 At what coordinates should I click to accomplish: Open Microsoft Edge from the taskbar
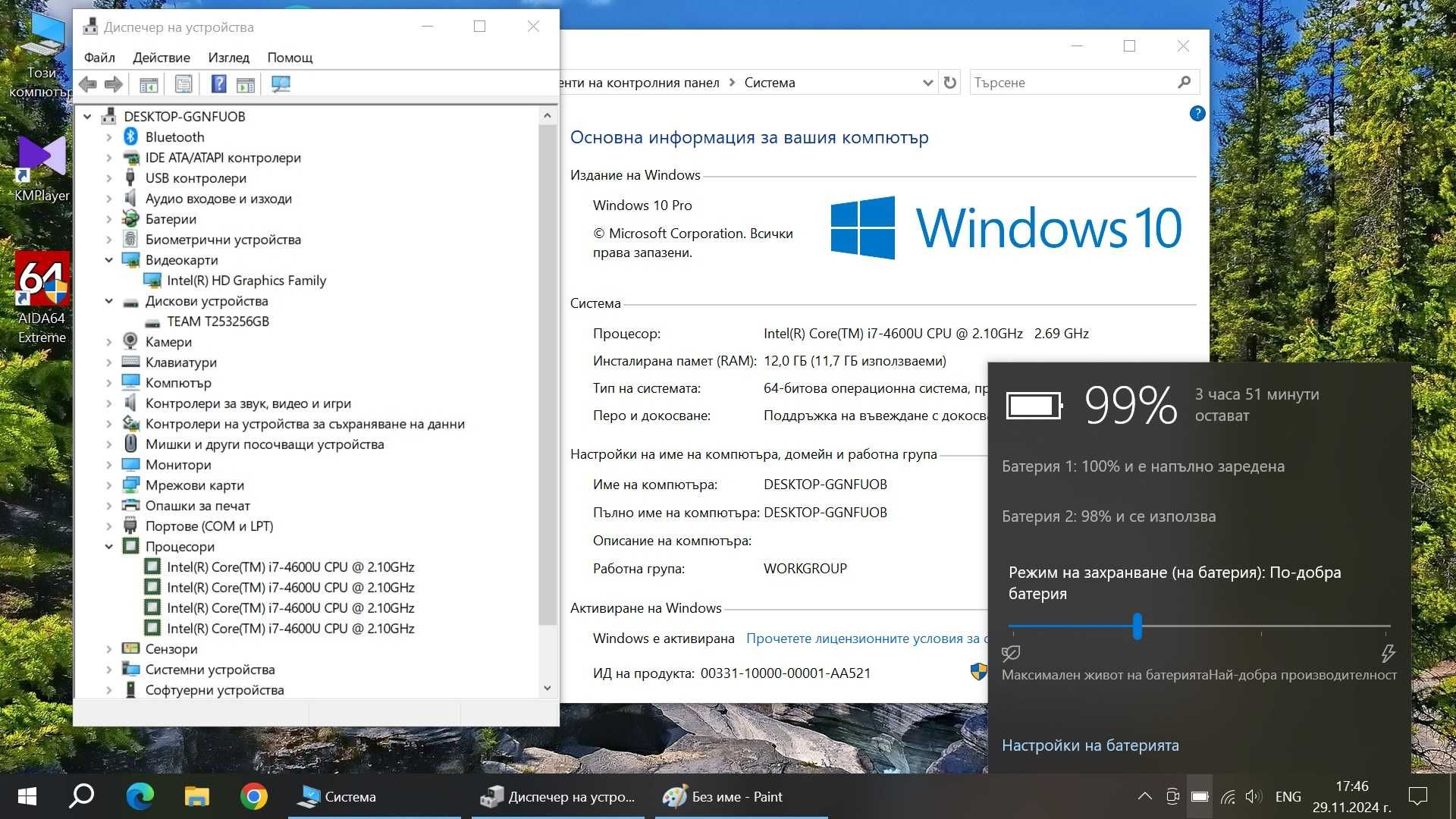[140, 796]
